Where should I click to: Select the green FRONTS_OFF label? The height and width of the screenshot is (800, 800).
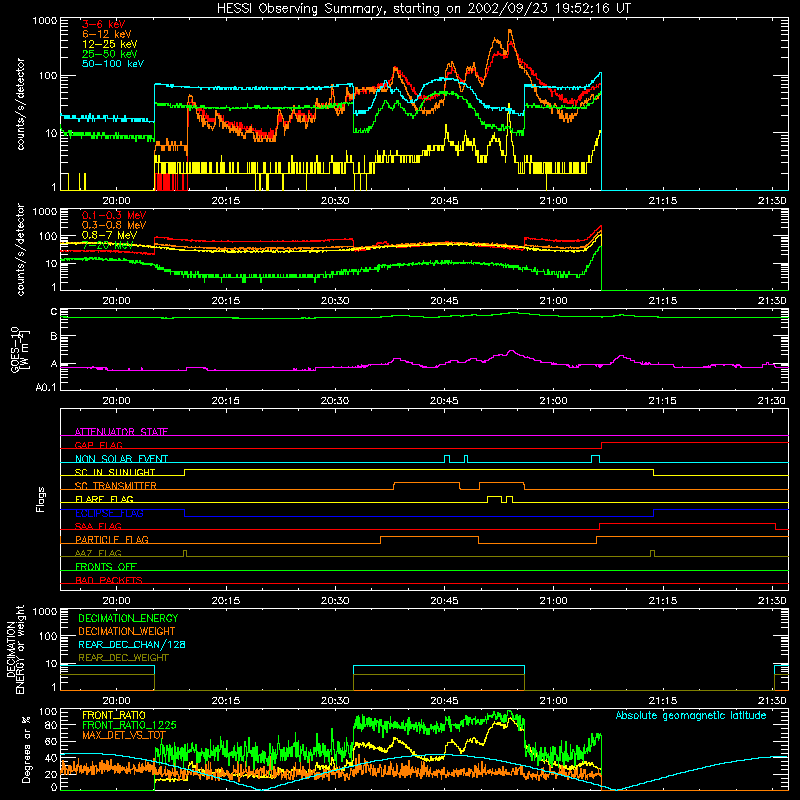pos(106,566)
